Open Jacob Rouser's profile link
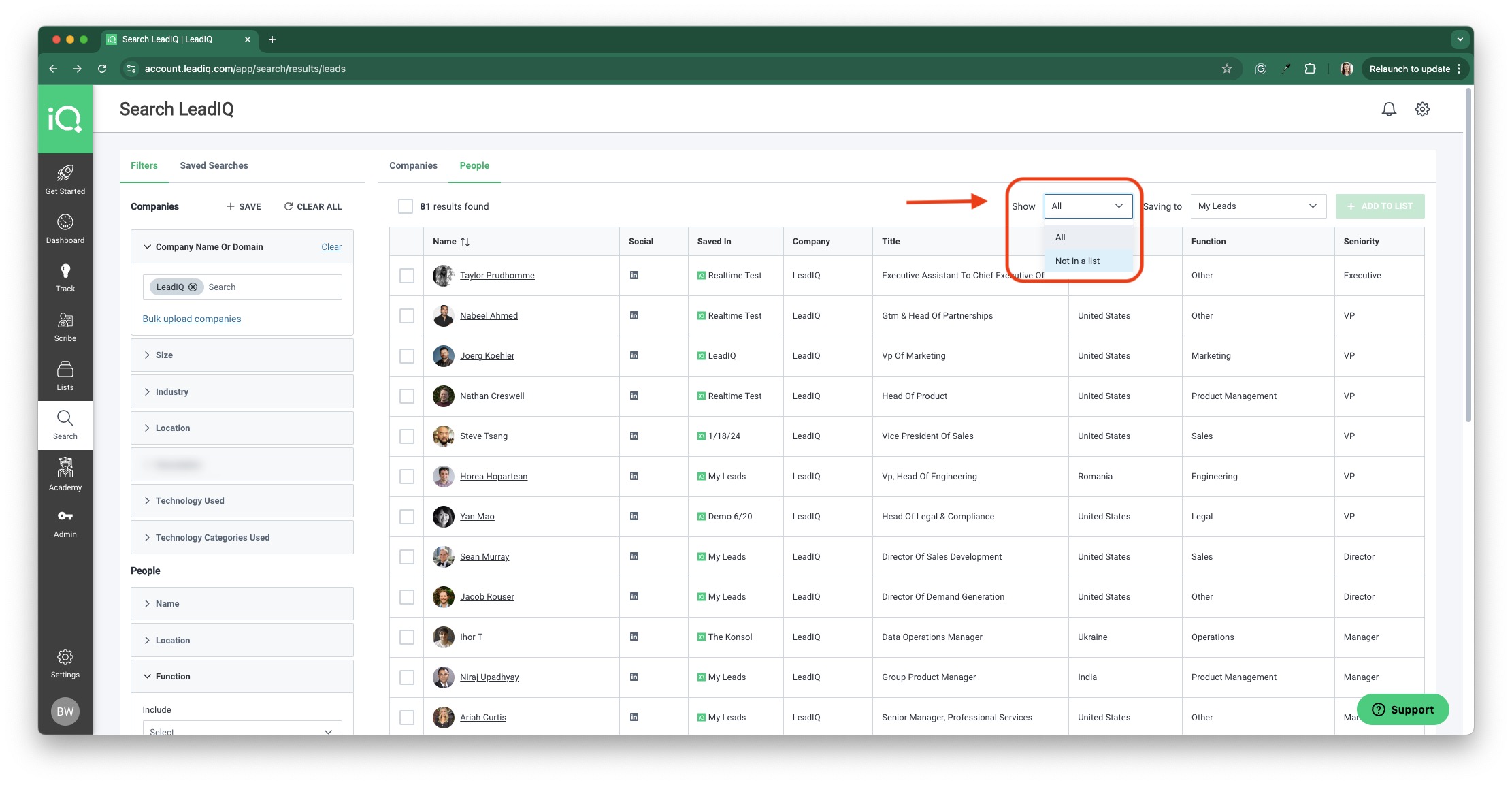 tap(487, 597)
